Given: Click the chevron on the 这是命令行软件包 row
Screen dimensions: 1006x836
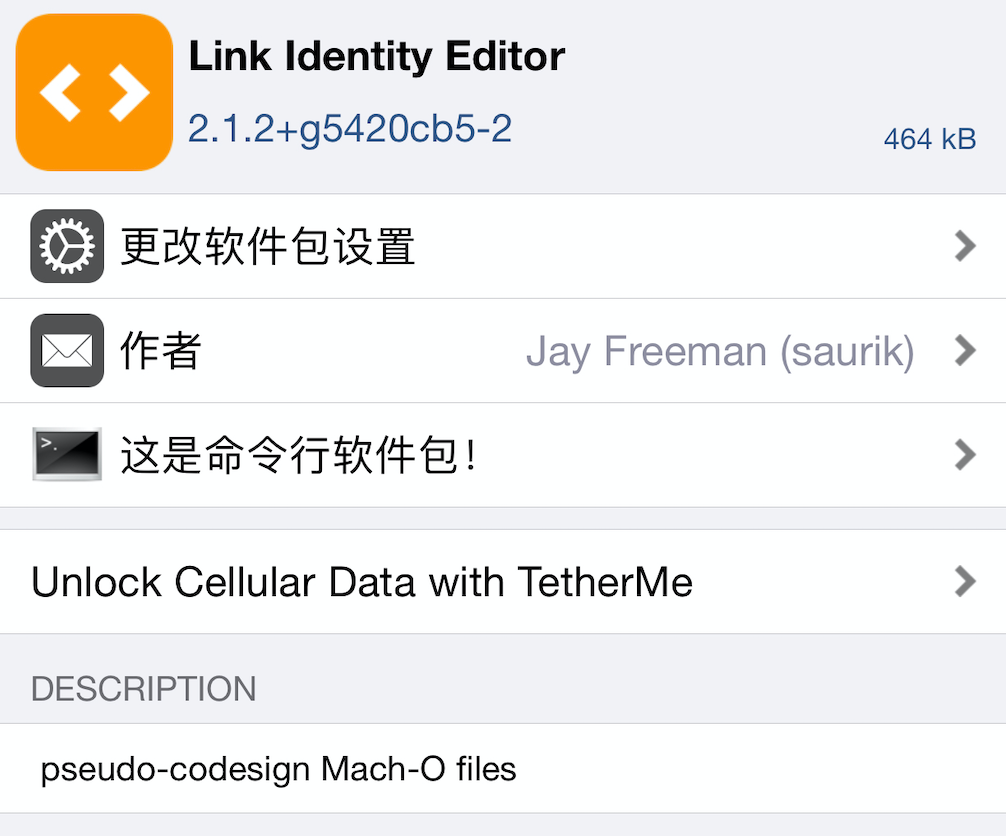Looking at the screenshot, I should coord(964,455).
